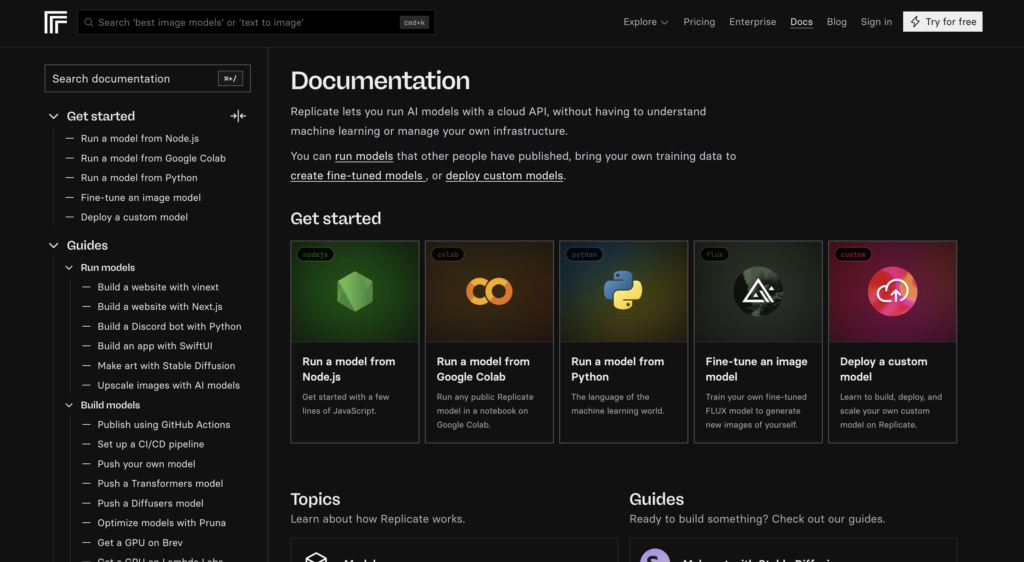The width and height of the screenshot is (1024, 562).
Task: Focus the Search documentation field
Action: [148, 78]
